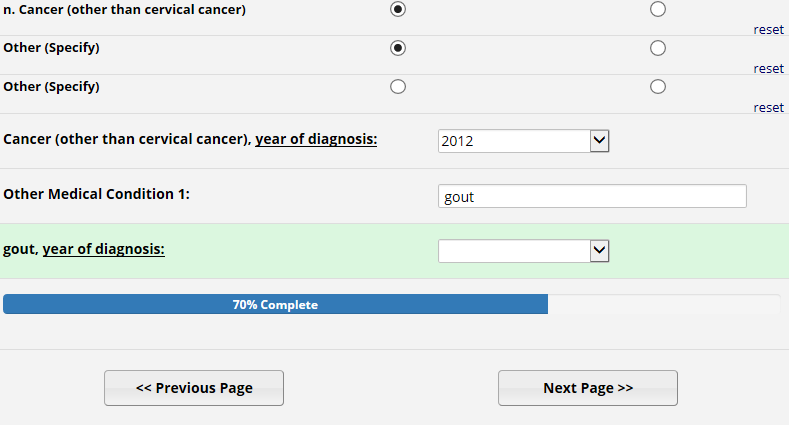Screen dimensions: 789x425
Task: Select first-column radio in first Other (Specify) row
Action: point(398,48)
